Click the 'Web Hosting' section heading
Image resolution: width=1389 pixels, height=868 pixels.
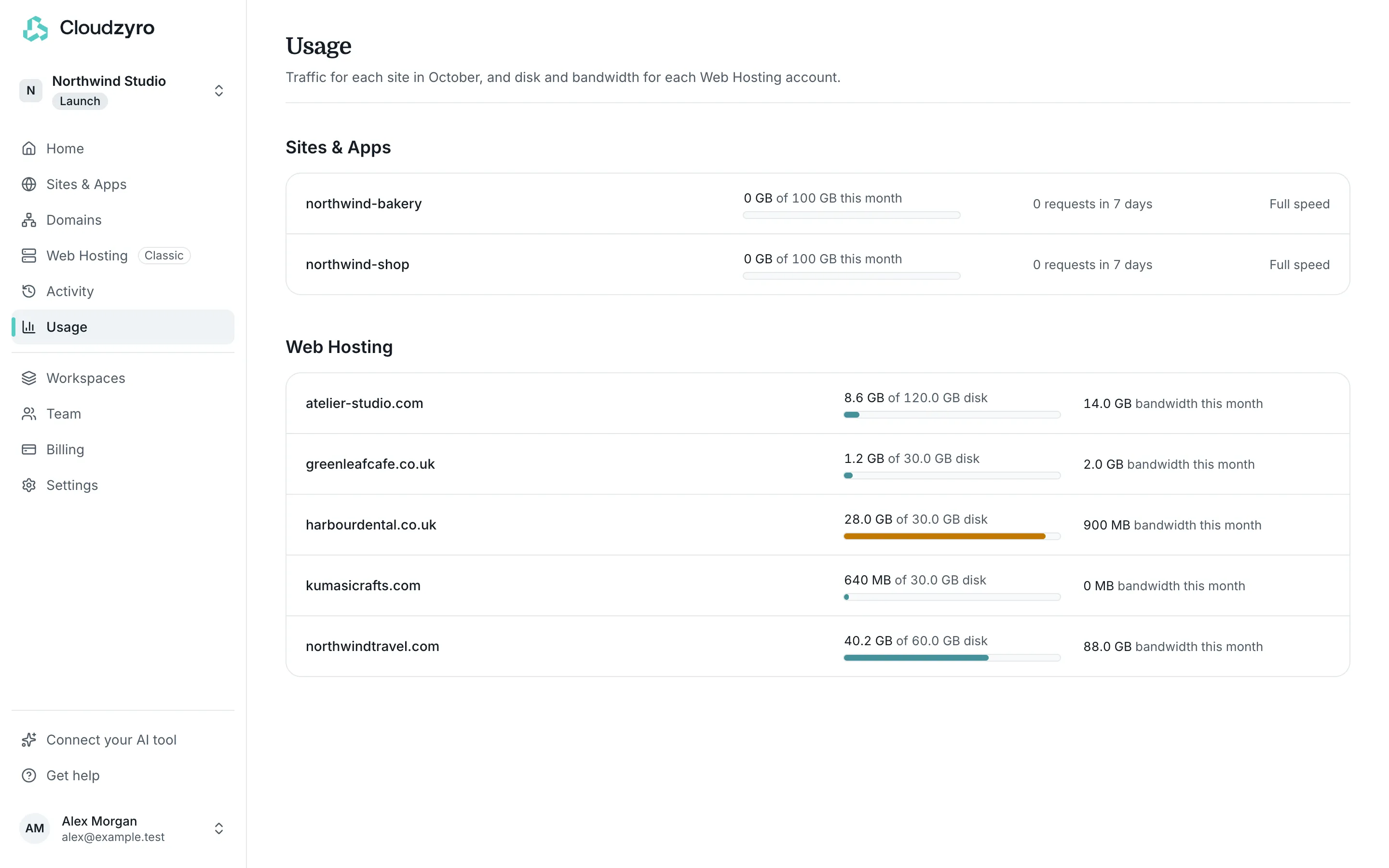339,347
